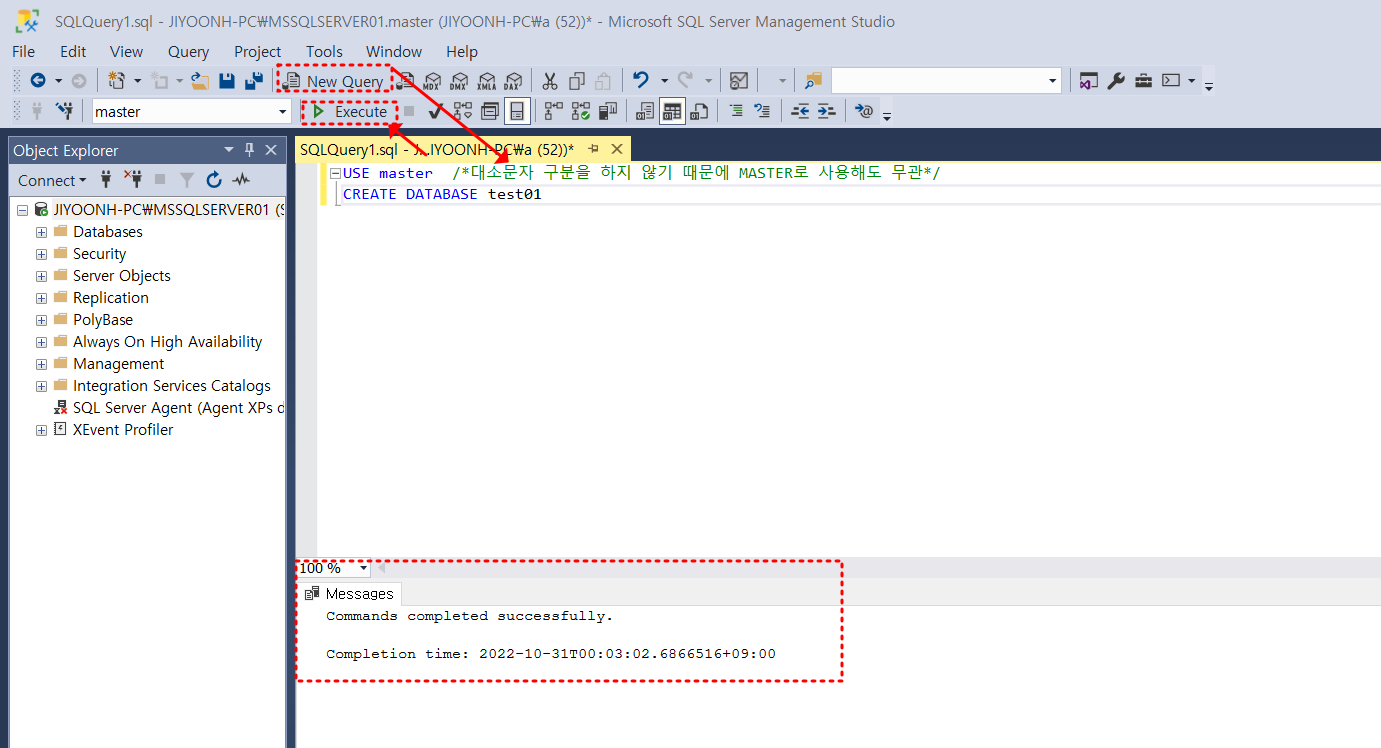This screenshot has width=1381, height=748.
Task: Toggle Include Client Statistics icon
Action: 607,111
